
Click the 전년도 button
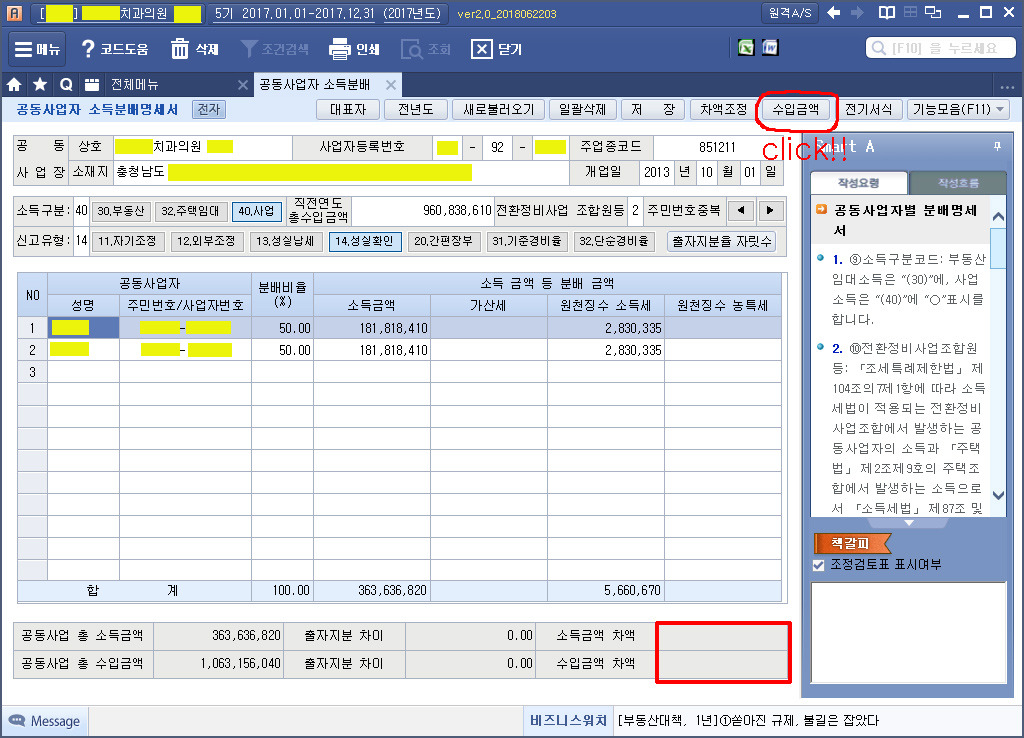(x=416, y=110)
